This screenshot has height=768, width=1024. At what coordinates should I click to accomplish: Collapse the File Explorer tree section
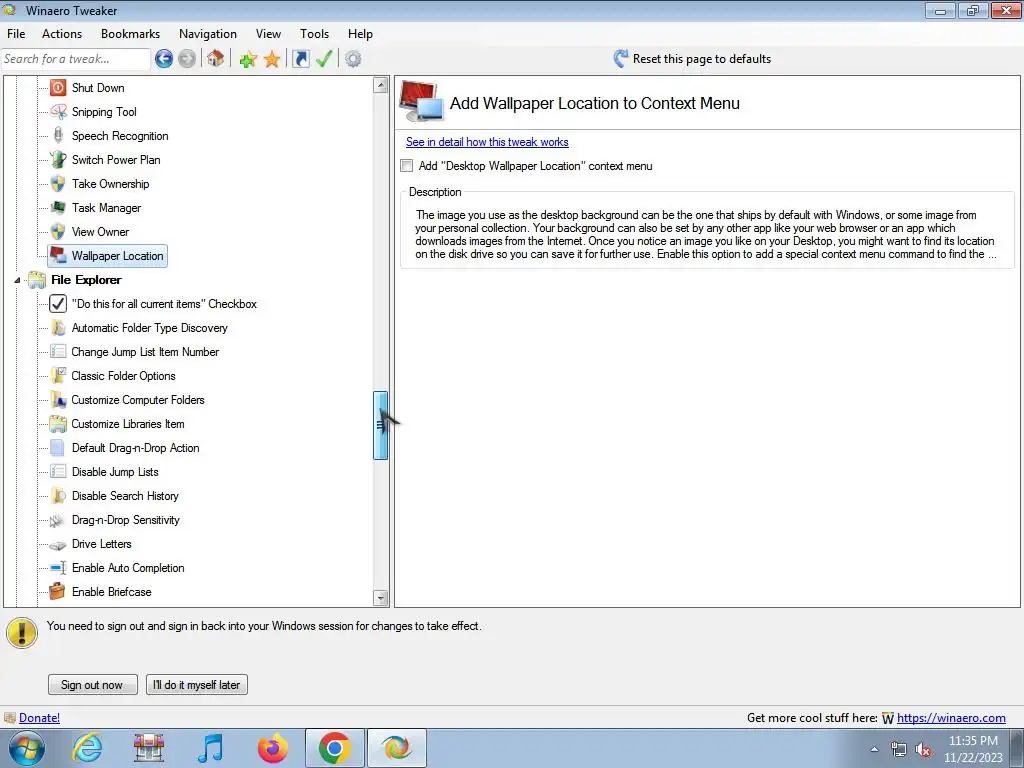17,280
